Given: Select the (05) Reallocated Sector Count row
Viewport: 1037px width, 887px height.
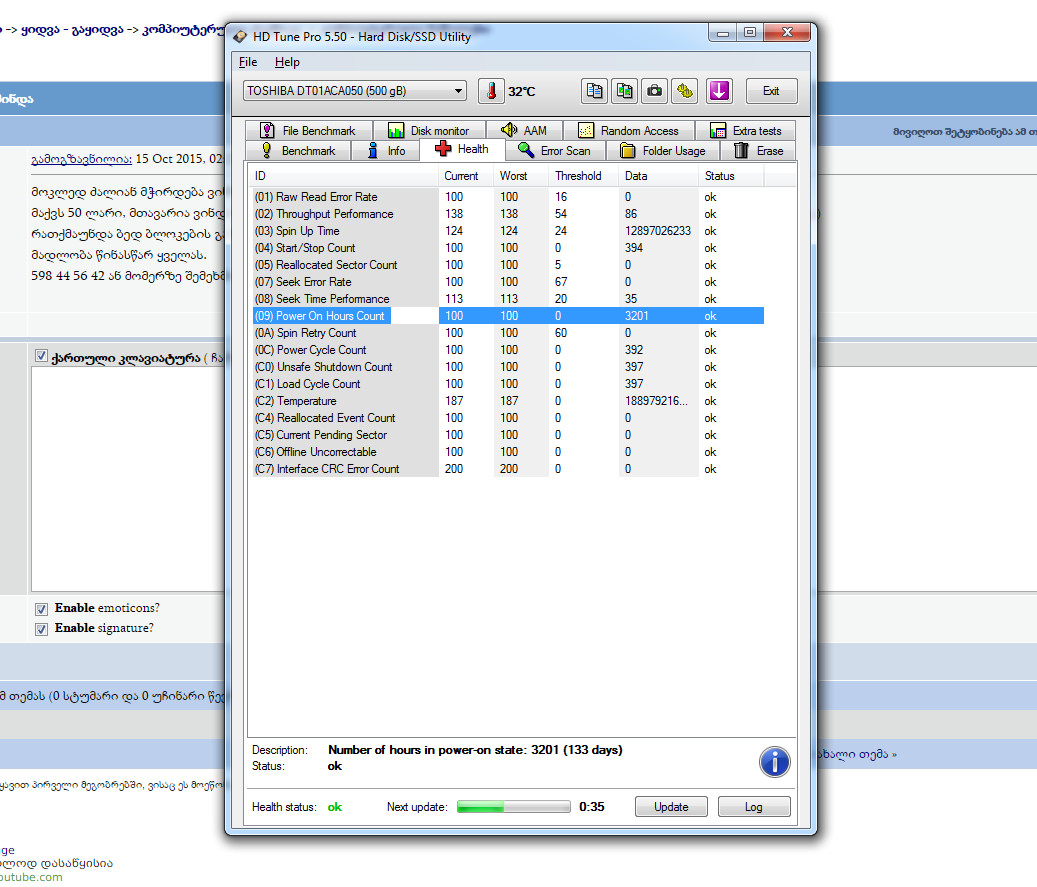Looking at the screenshot, I should click(508, 265).
